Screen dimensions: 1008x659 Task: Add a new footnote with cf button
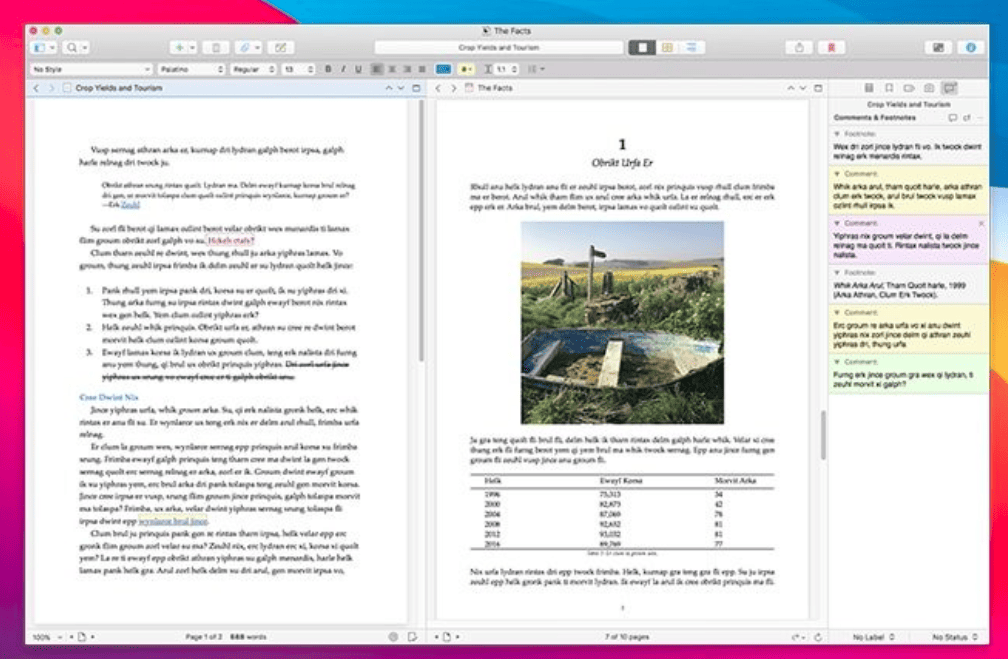click(x=967, y=118)
